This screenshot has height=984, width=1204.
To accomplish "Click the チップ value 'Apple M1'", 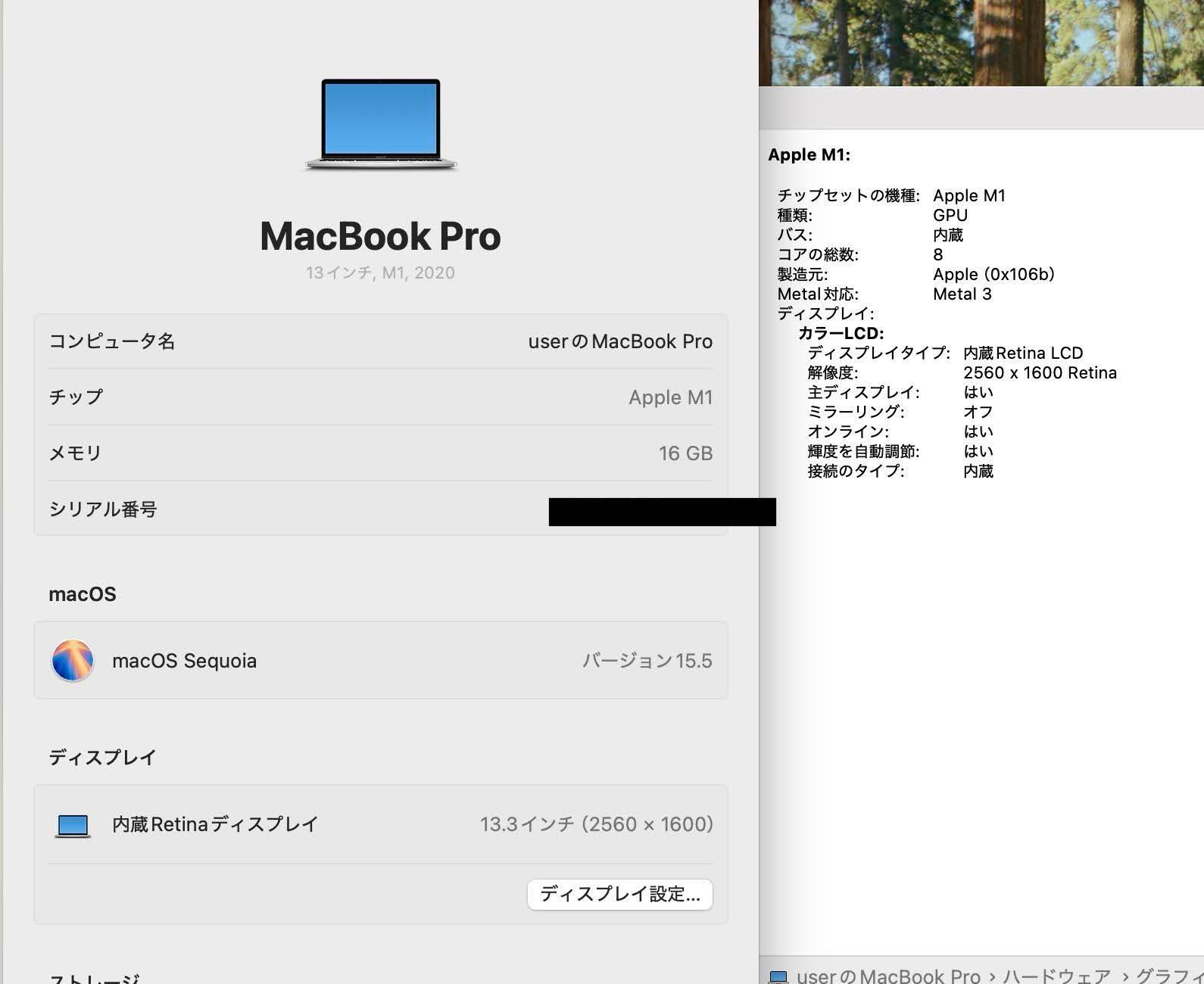I will point(670,397).
